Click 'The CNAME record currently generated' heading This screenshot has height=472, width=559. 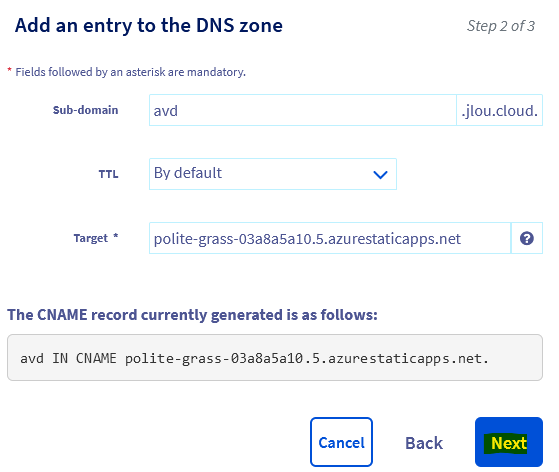click(192, 315)
